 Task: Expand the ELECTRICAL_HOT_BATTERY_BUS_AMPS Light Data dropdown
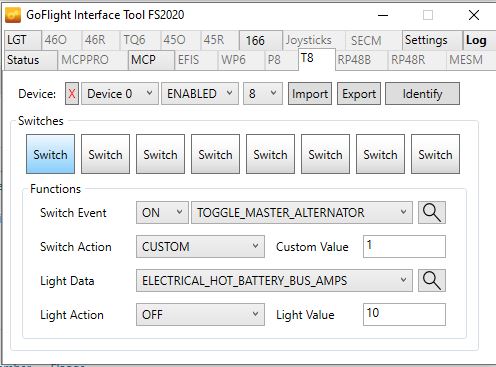tap(274, 280)
